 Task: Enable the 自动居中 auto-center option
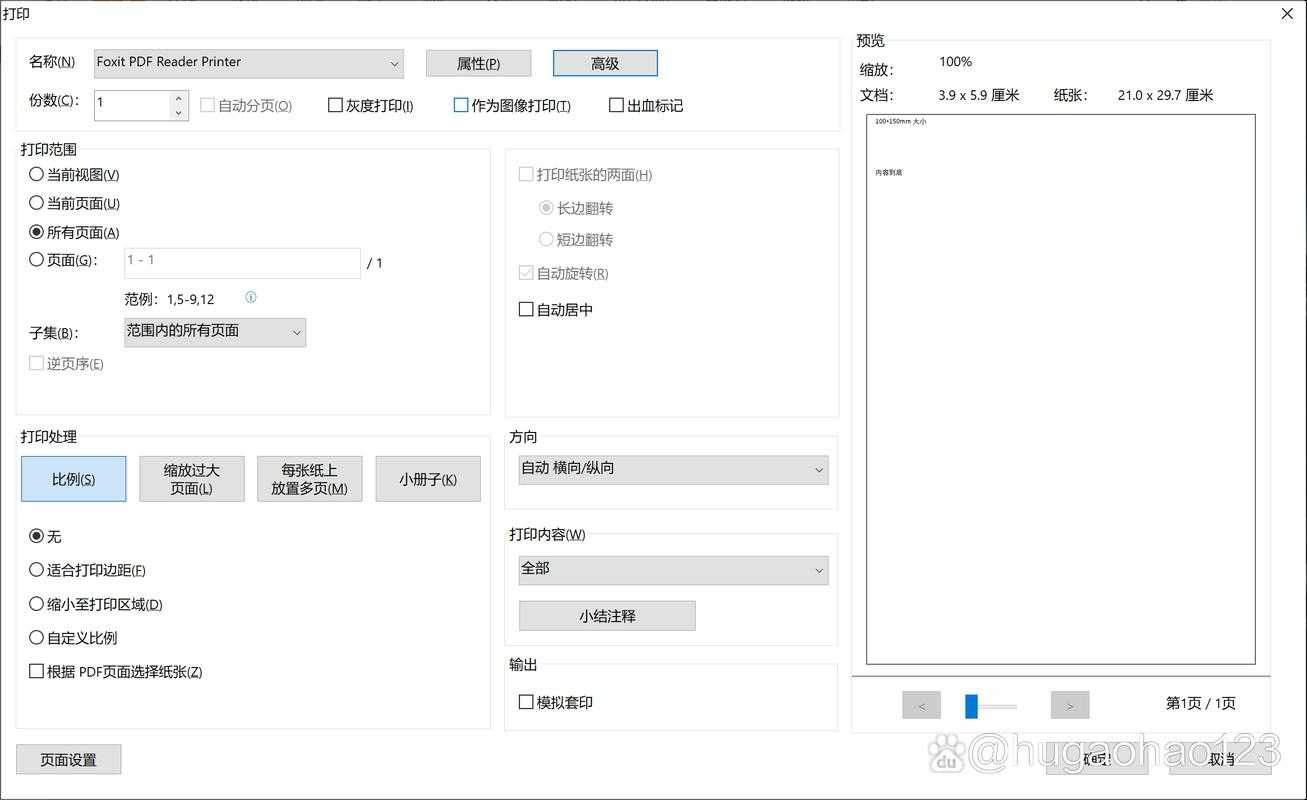tap(526, 309)
